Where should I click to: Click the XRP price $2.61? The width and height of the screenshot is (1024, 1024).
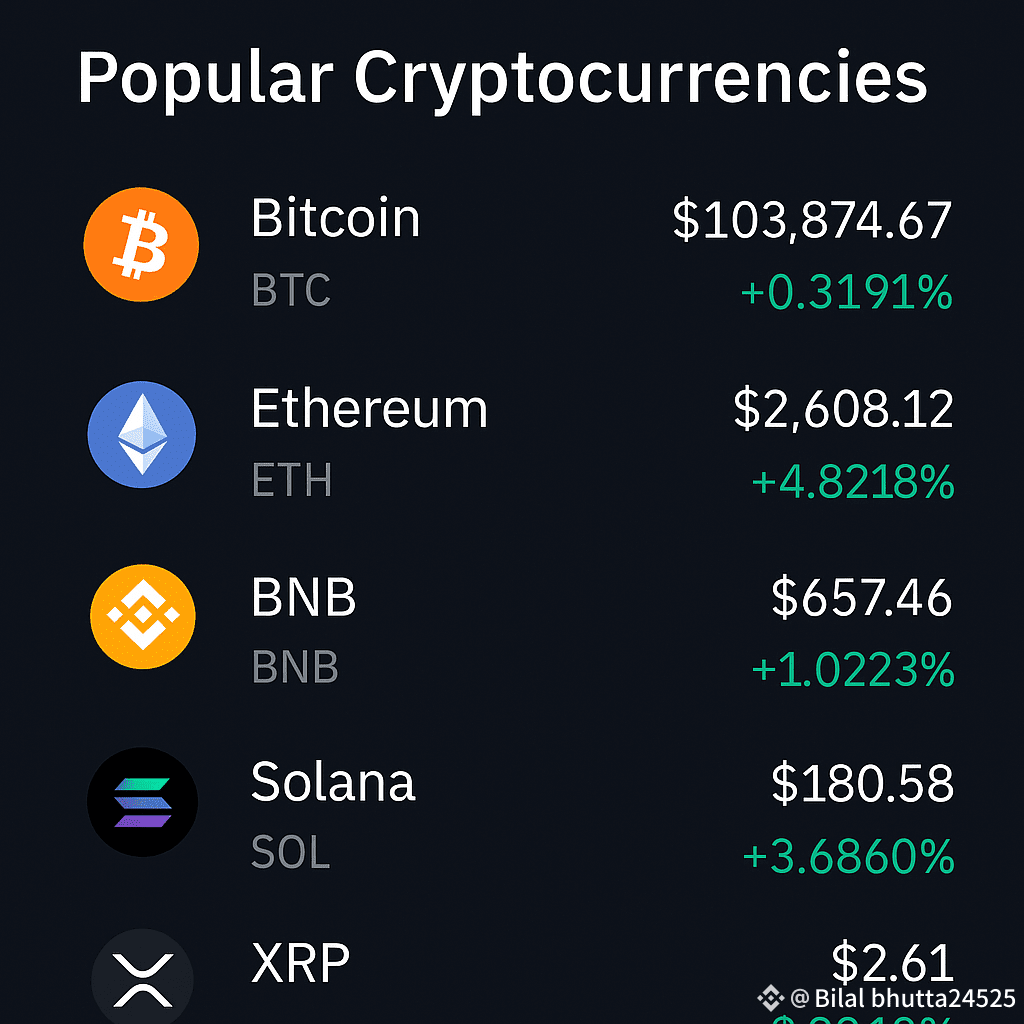coord(892,964)
